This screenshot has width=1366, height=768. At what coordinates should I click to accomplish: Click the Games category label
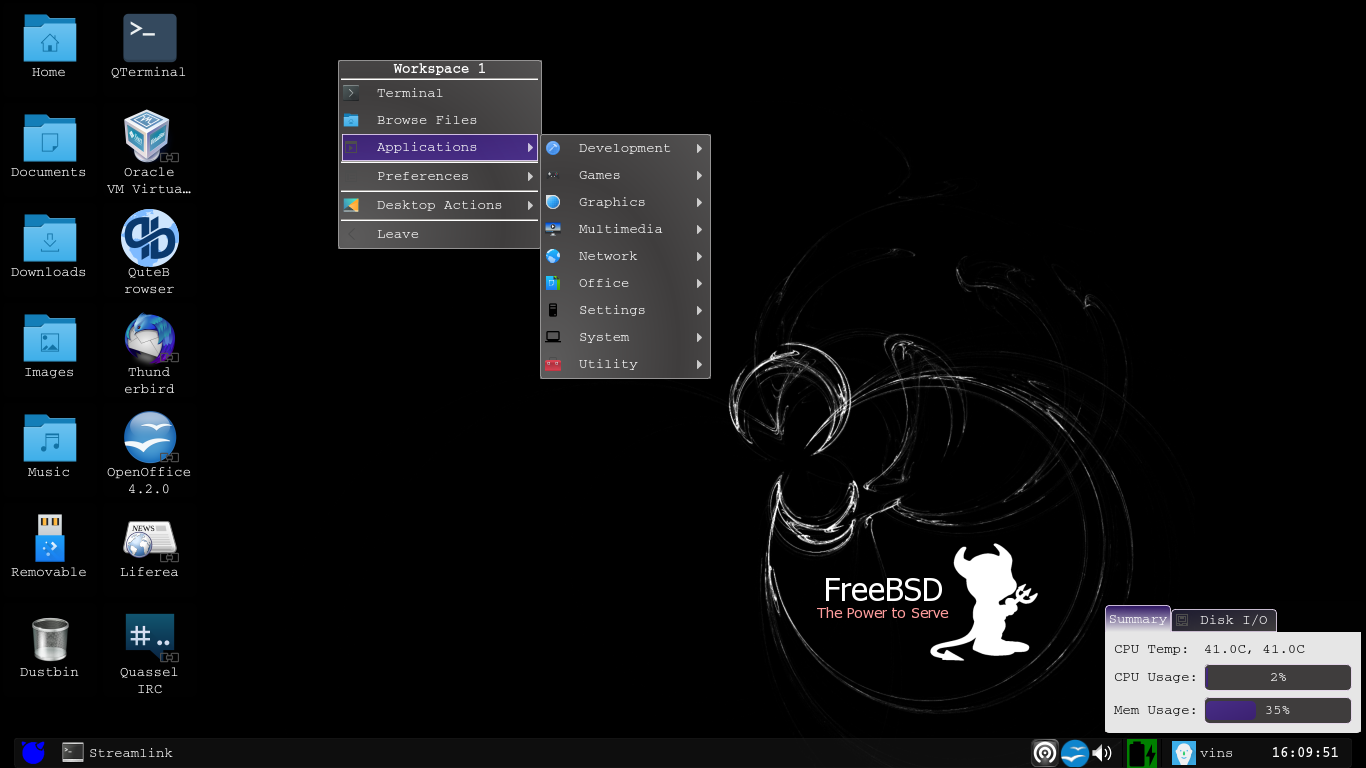600,175
